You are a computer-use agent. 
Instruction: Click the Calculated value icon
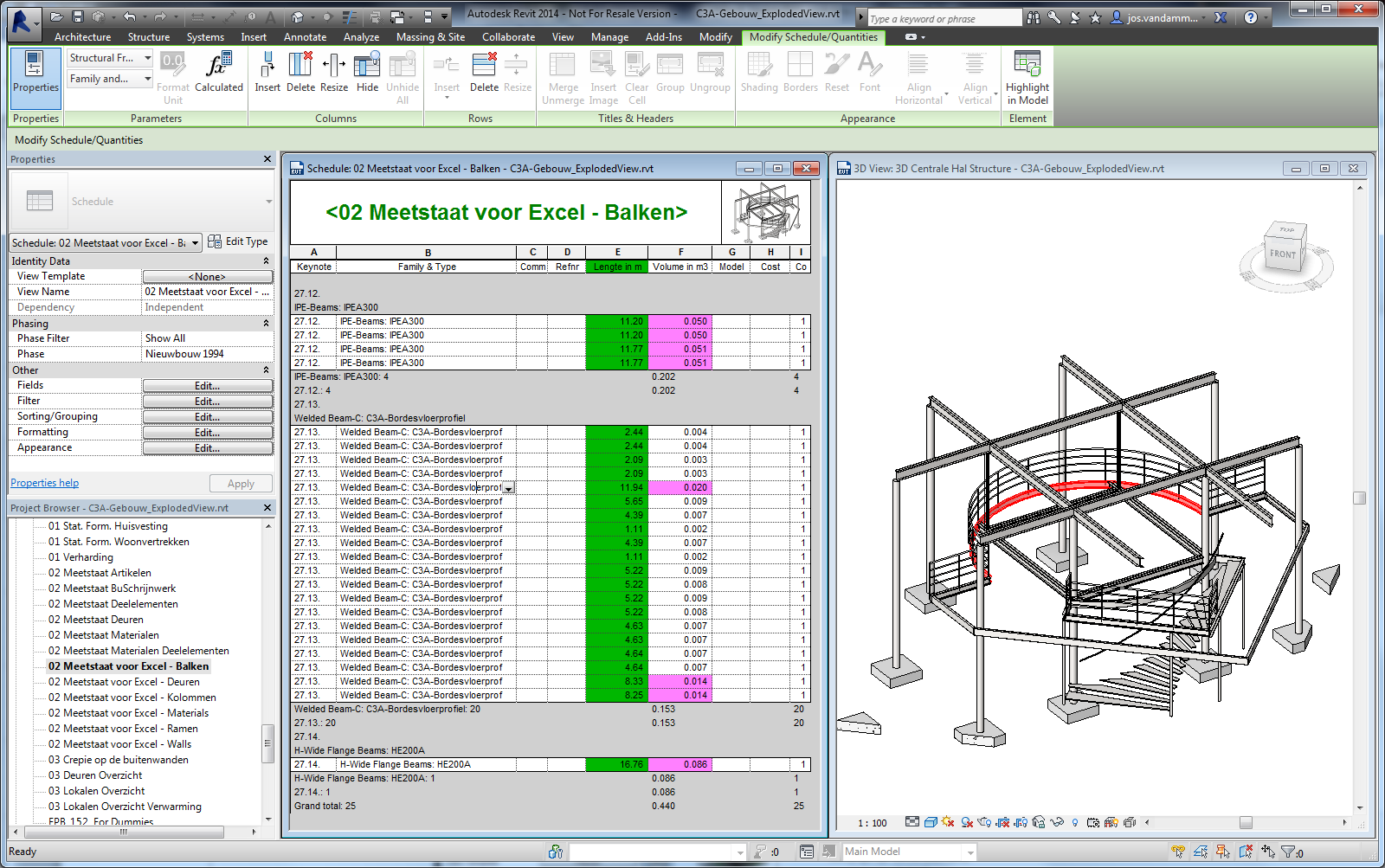click(219, 72)
